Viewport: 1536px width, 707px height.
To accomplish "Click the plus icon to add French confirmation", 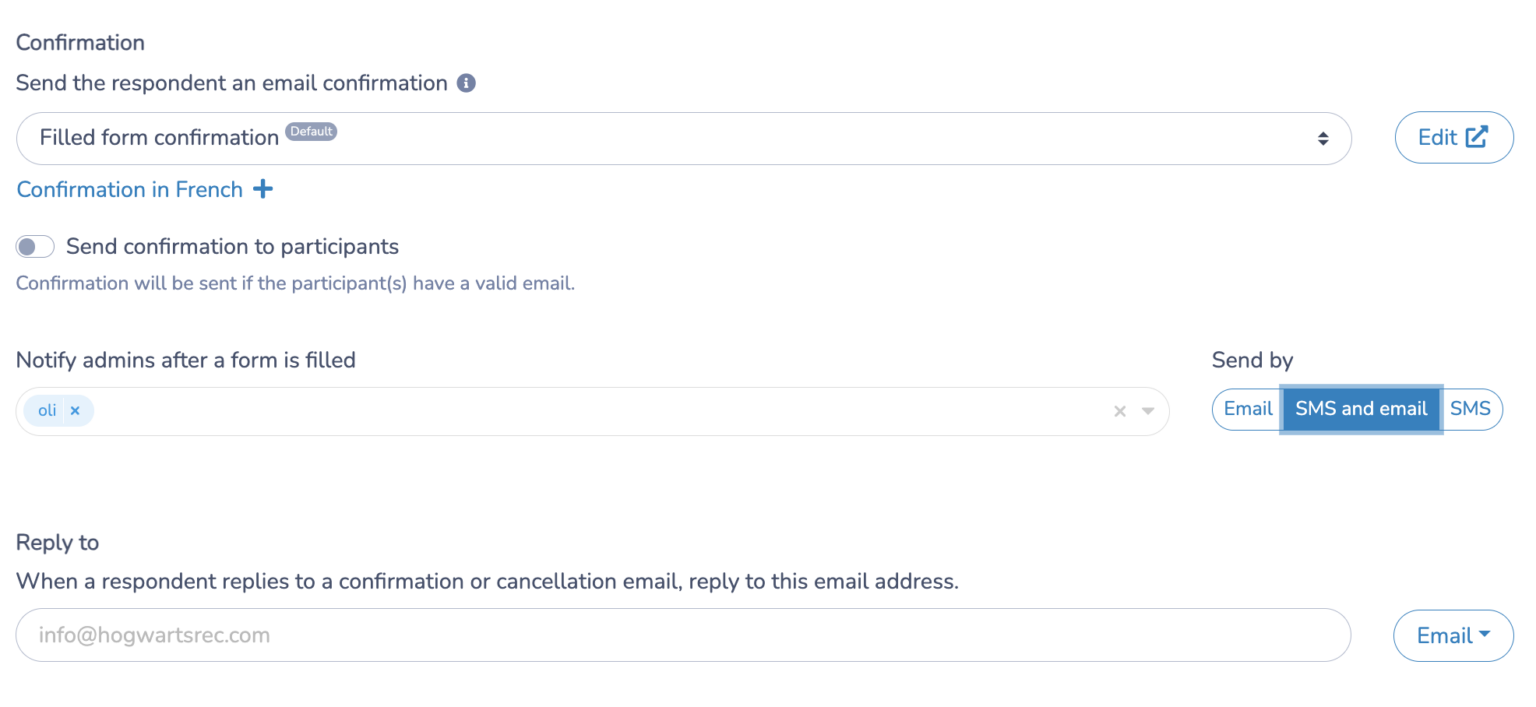I will 262,189.
